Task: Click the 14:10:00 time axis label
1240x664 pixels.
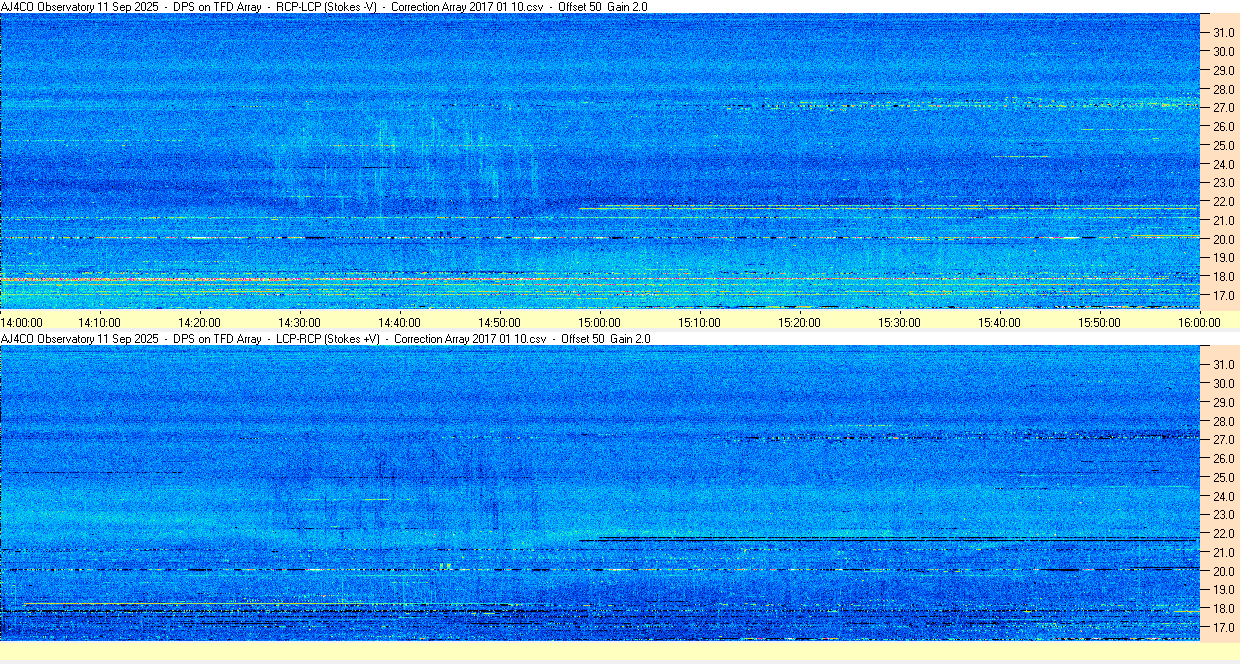Action: click(x=100, y=322)
